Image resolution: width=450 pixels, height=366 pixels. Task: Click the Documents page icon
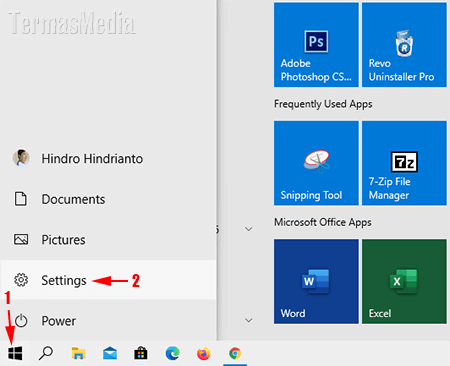[x=21, y=199]
